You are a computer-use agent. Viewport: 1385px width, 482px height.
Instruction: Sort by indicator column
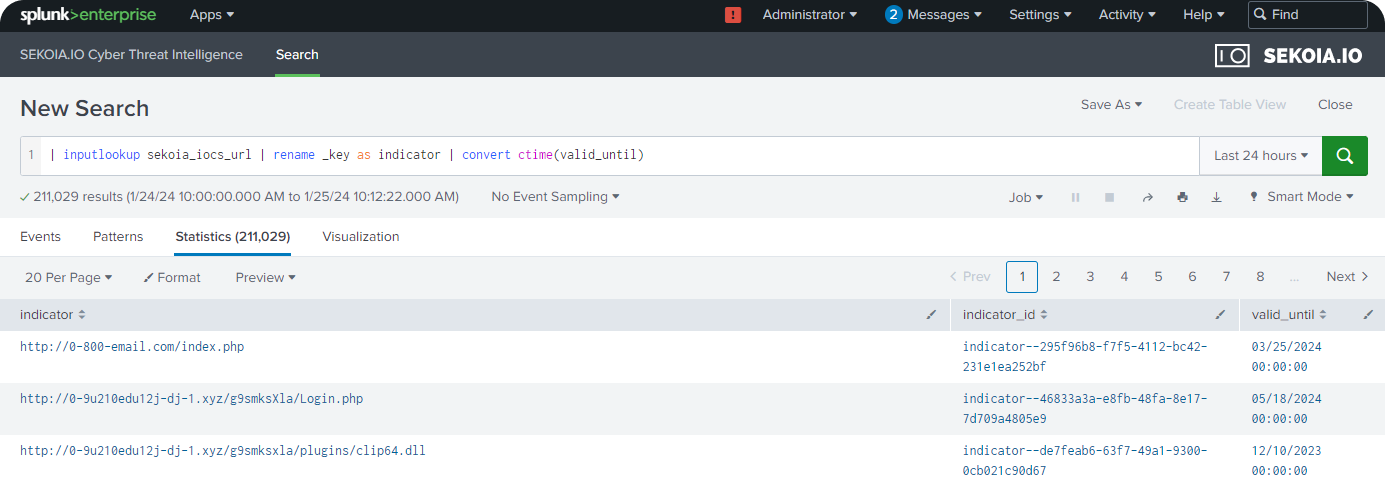tap(53, 315)
